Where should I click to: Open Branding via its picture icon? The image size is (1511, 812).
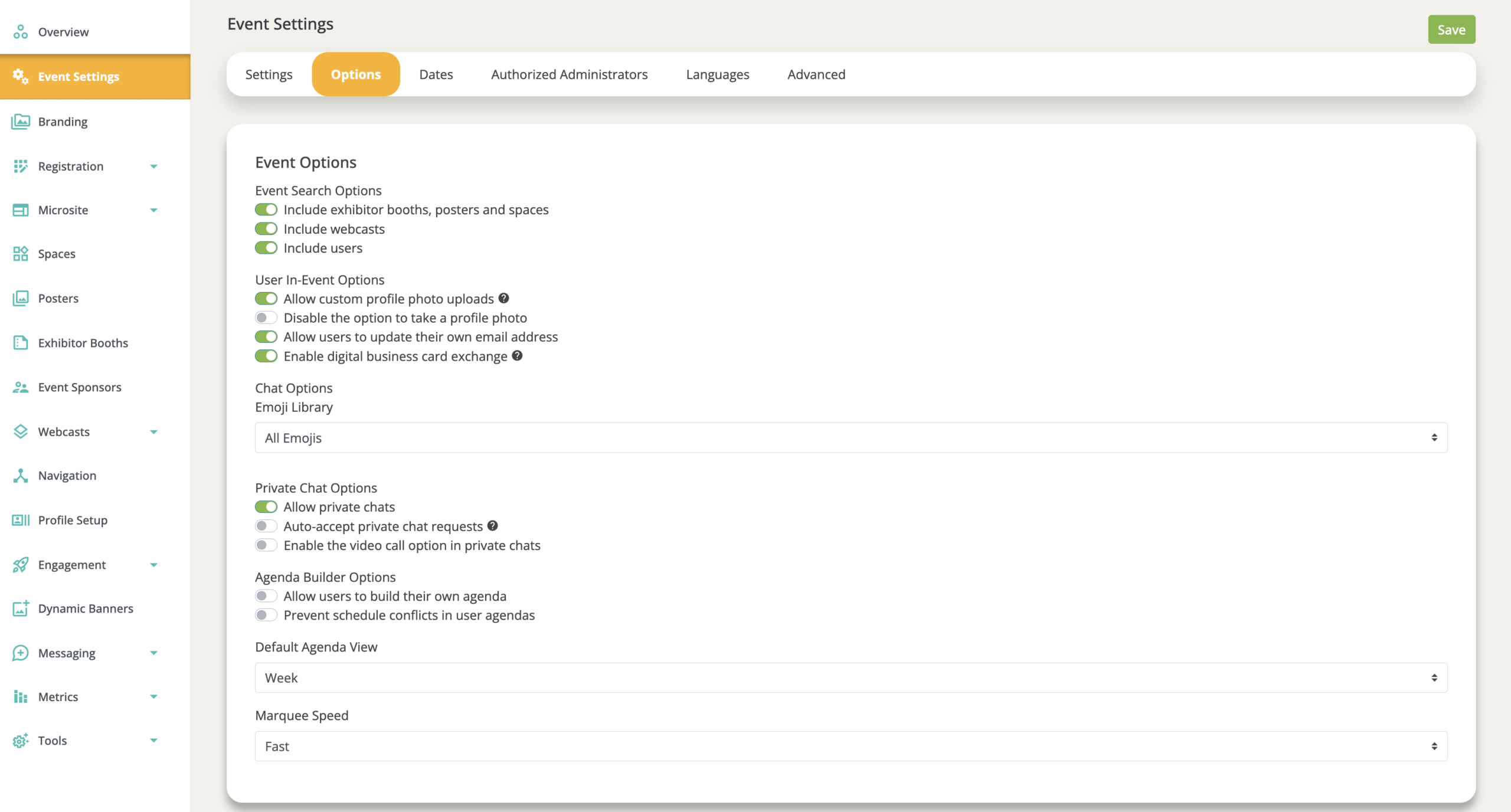(21, 122)
